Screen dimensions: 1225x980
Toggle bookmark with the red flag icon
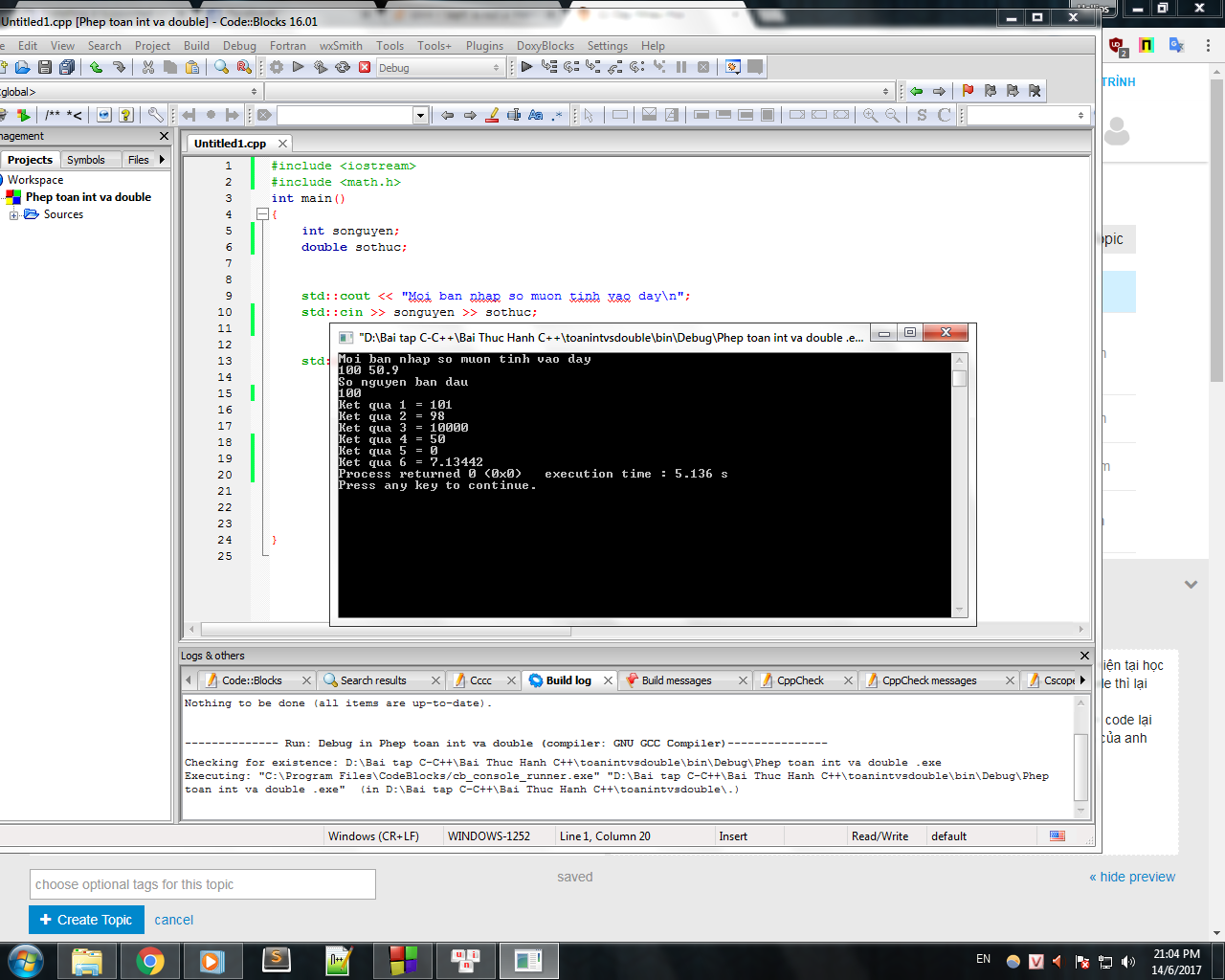[x=968, y=91]
